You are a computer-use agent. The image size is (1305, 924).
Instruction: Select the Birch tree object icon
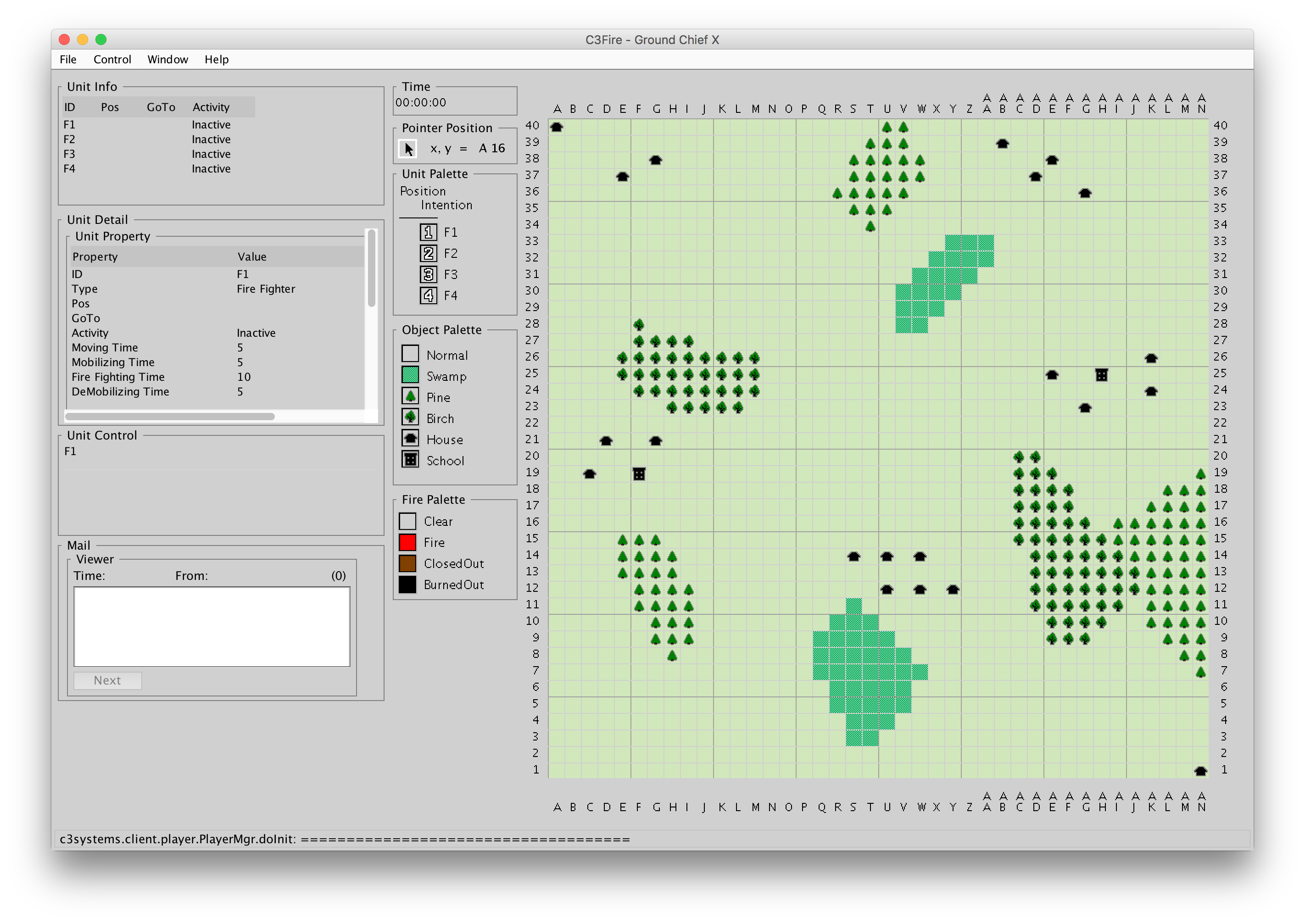coord(410,417)
